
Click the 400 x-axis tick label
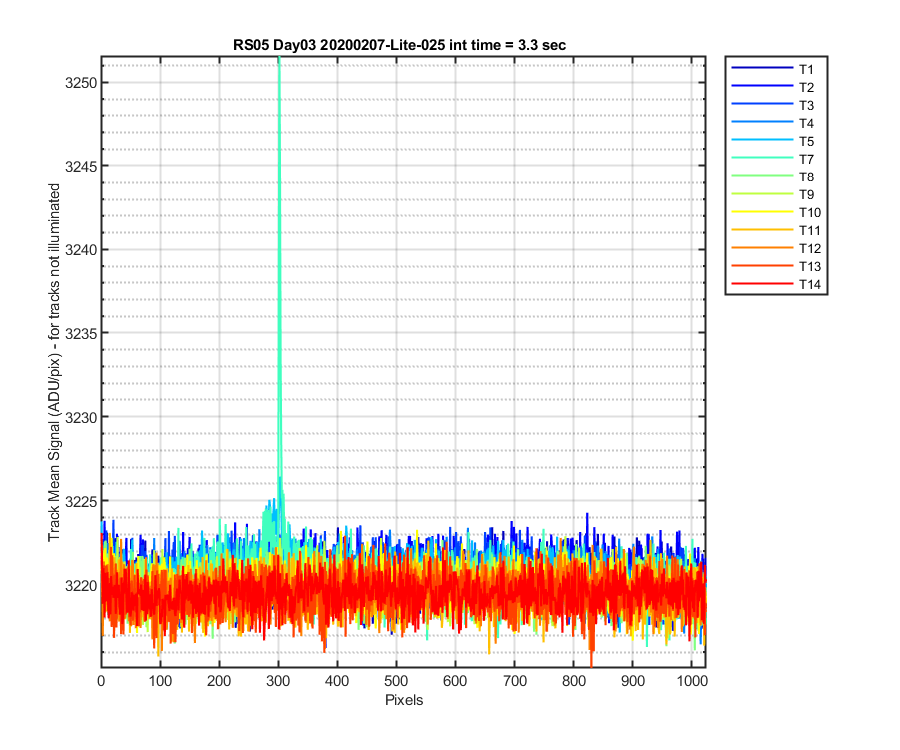click(x=337, y=681)
